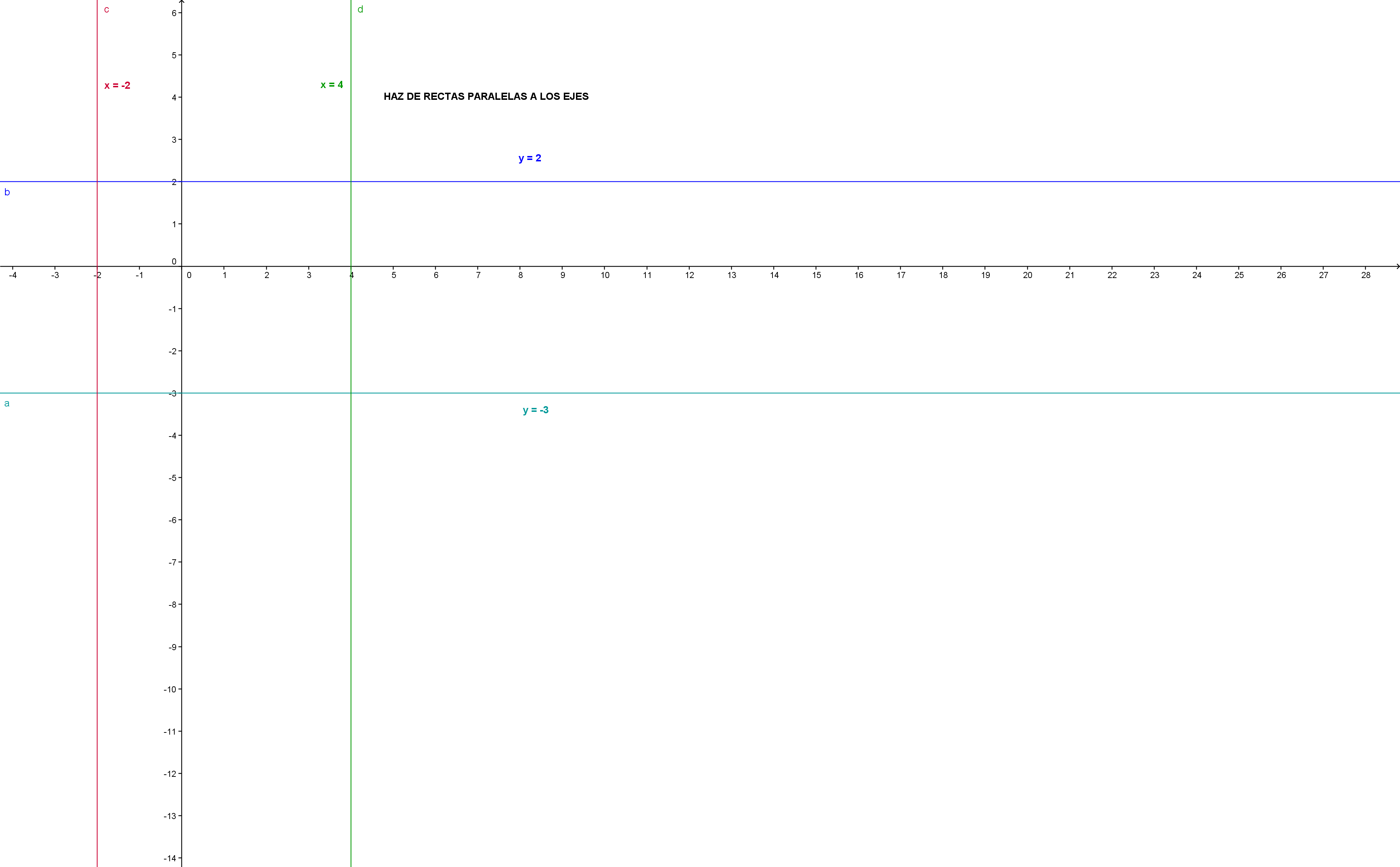Click the title text HAZ DE RECTAS PARALELAS
The width and height of the screenshot is (1400, 867).
coord(486,96)
